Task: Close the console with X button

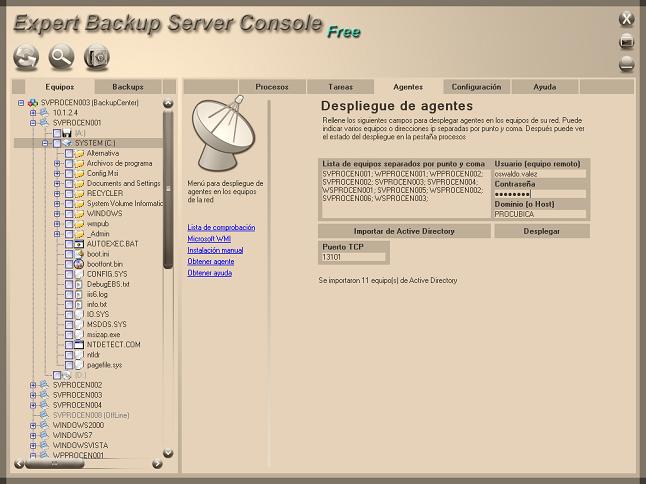Action: [626, 19]
